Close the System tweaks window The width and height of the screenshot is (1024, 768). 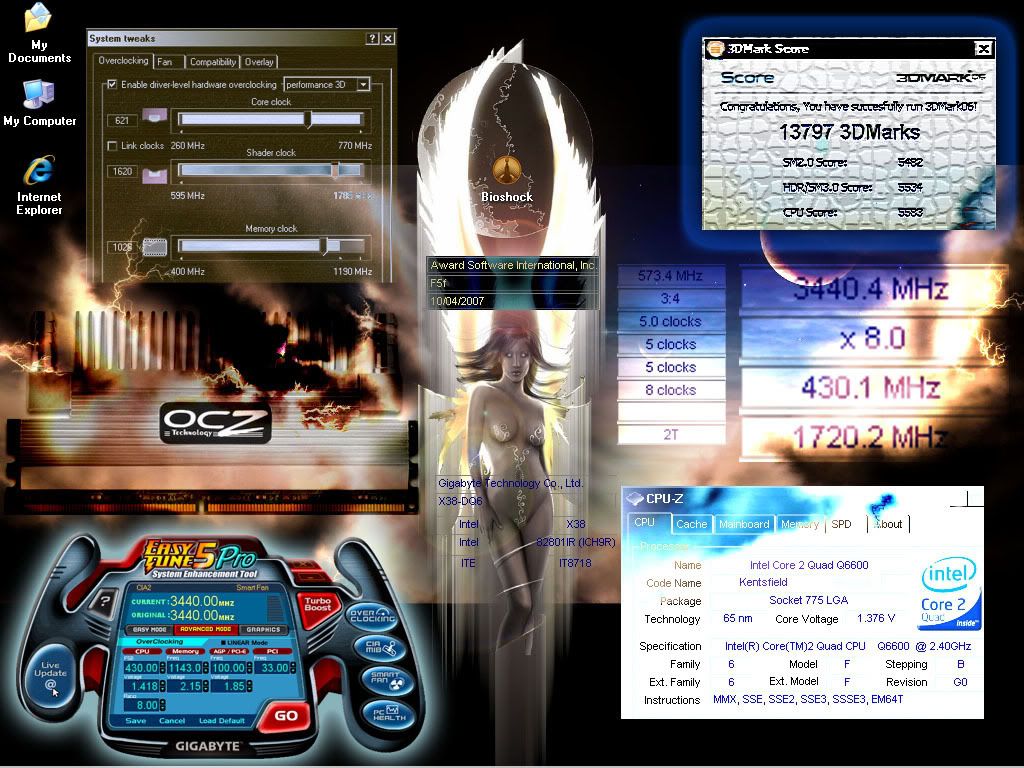(388, 39)
